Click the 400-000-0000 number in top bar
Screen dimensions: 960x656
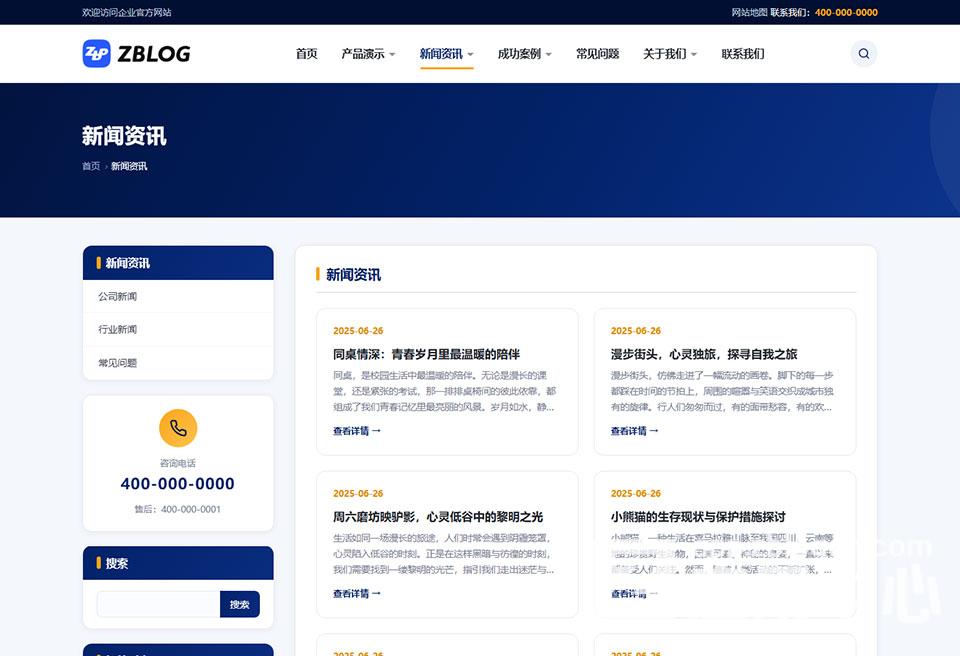846,12
